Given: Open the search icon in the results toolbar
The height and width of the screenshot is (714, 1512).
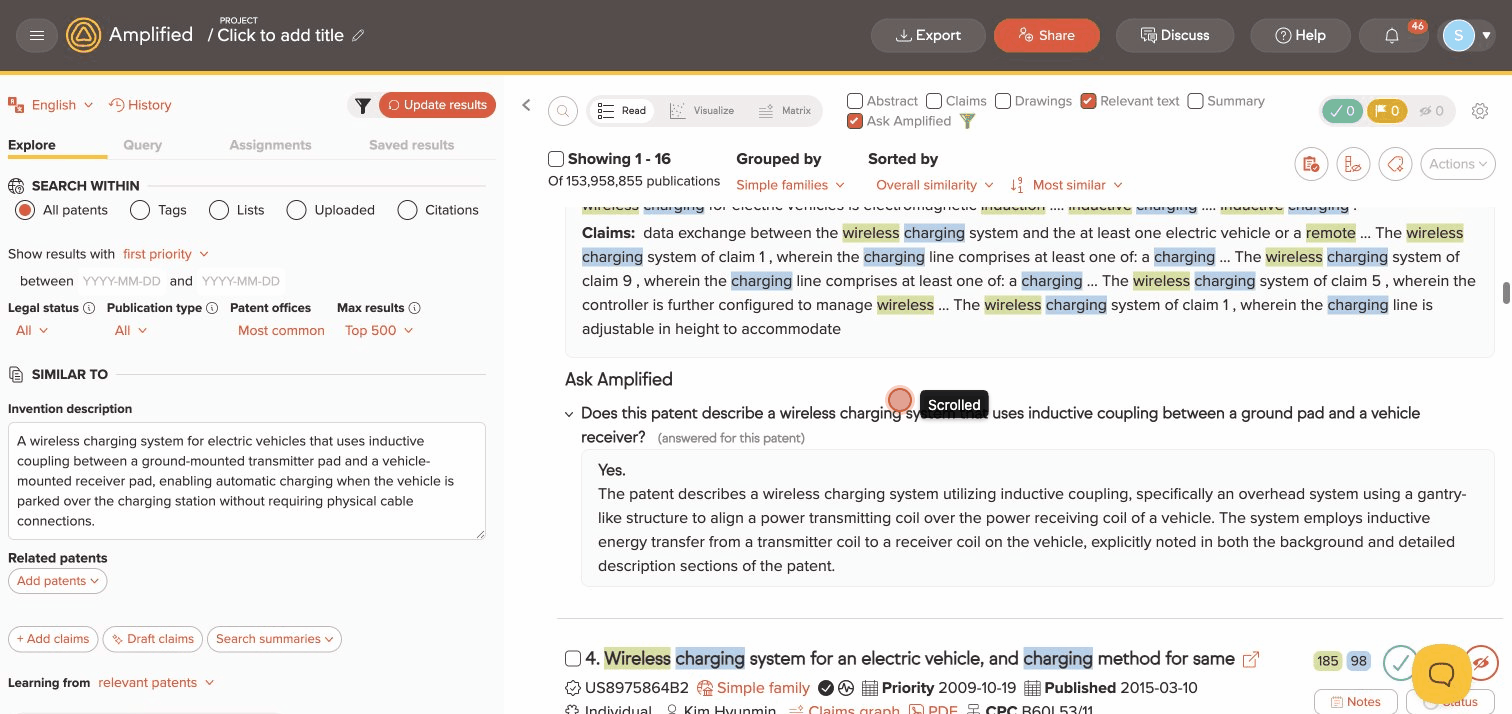Looking at the screenshot, I should tap(562, 111).
